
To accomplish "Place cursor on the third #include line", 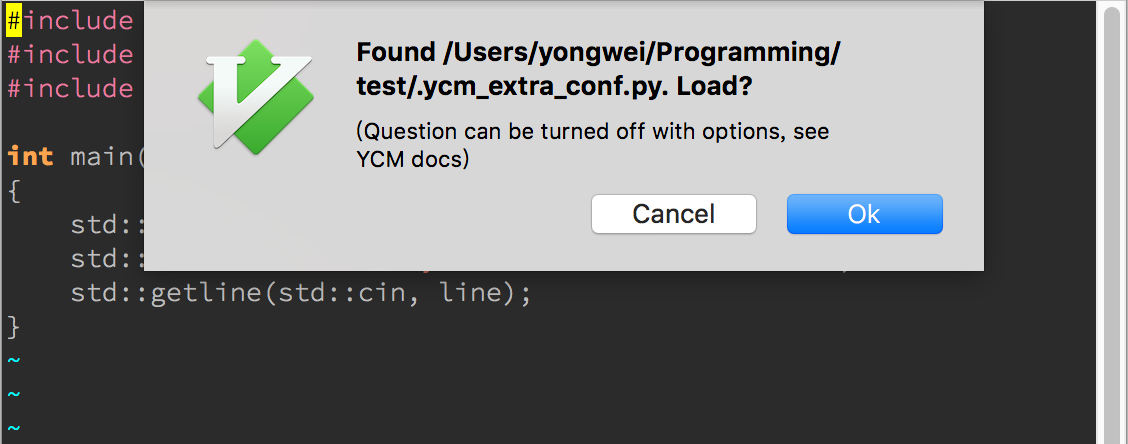I will pos(70,89).
